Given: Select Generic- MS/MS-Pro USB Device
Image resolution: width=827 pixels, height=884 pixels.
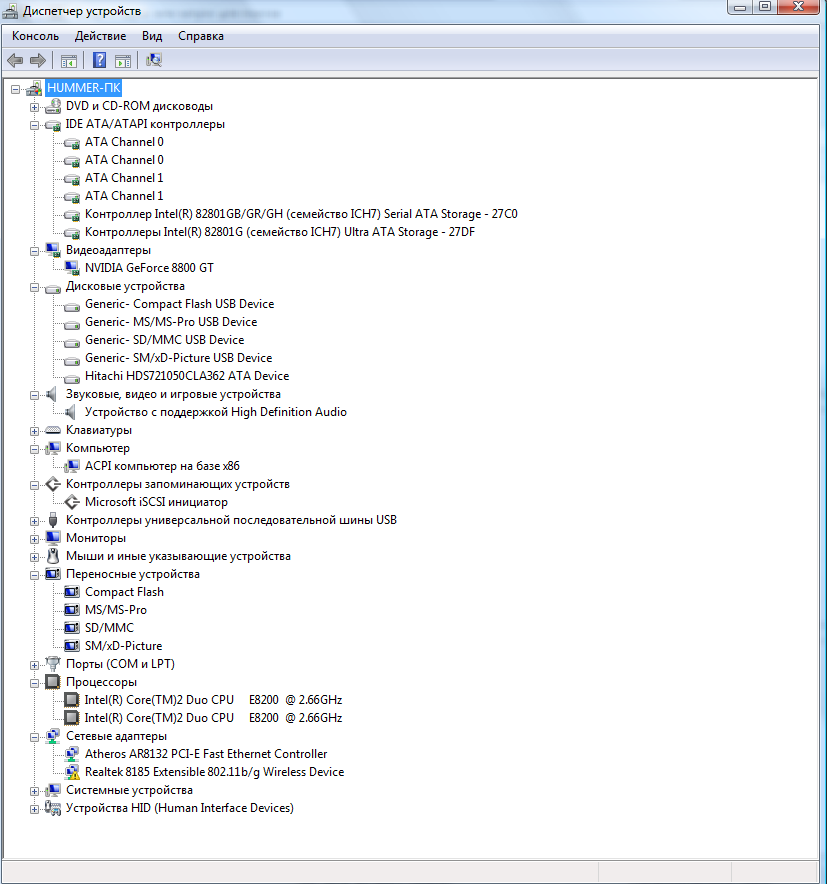Looking at the screenshot, I should tap(171, 322).
